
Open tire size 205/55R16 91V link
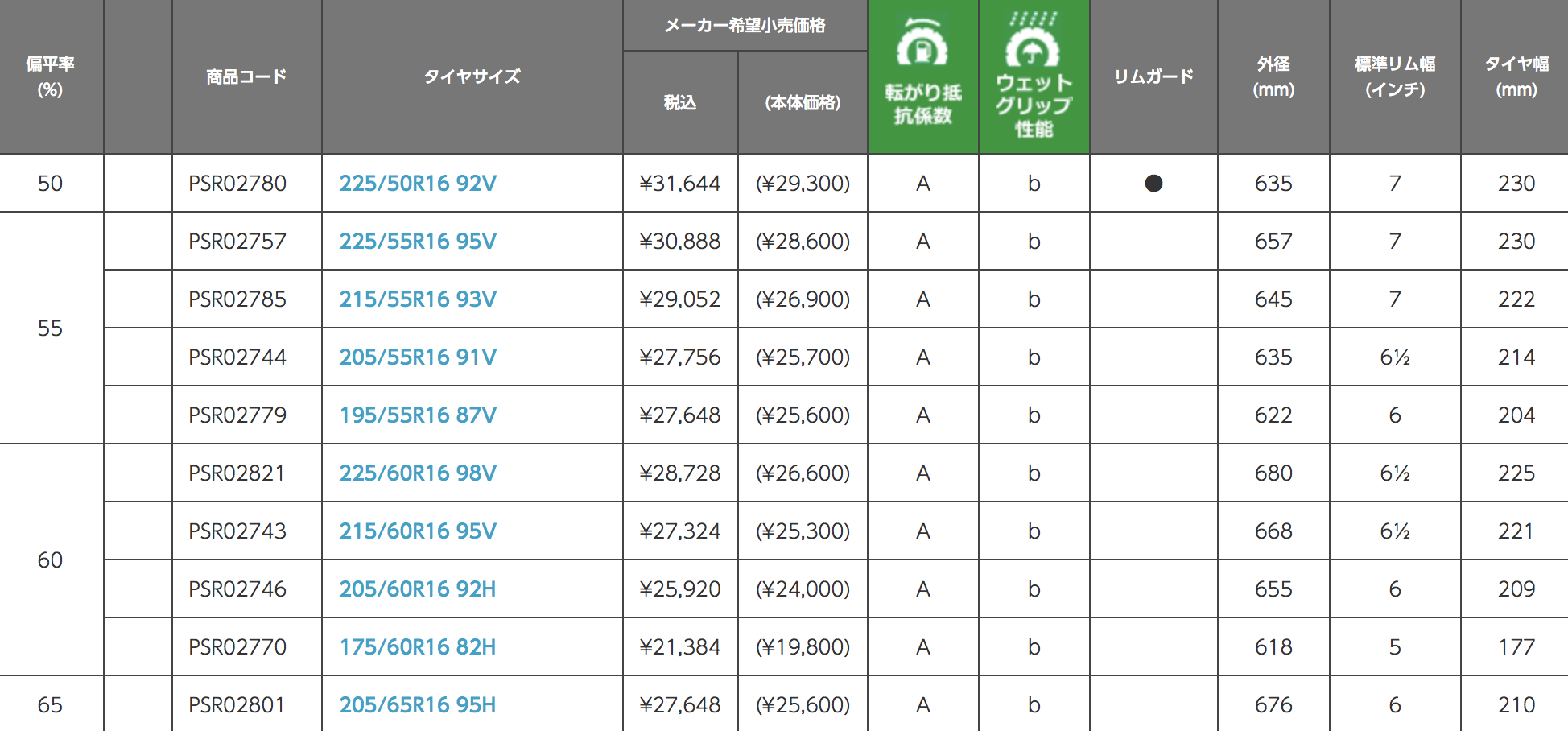tap(418, 357)
